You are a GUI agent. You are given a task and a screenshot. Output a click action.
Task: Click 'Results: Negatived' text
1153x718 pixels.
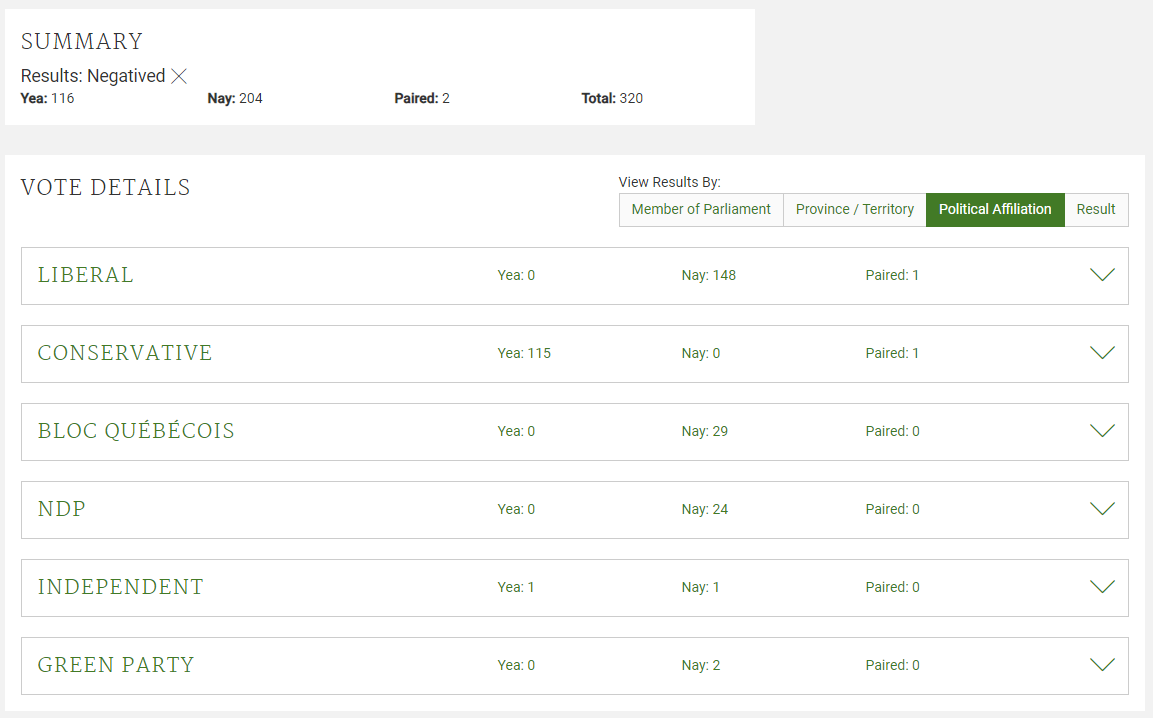click(93, 76)
